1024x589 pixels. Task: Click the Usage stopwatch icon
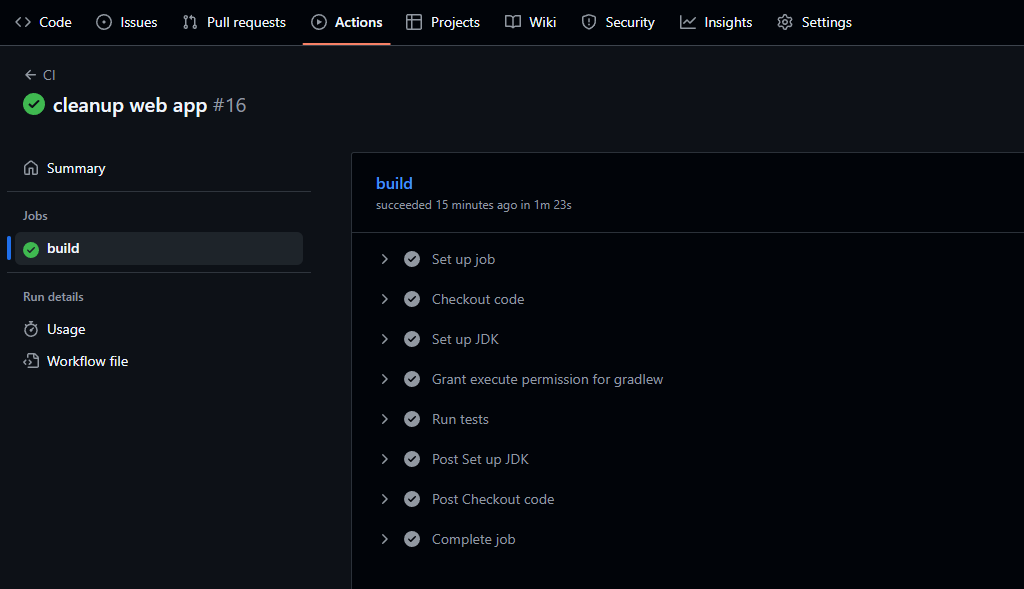(x=31, y=329)
